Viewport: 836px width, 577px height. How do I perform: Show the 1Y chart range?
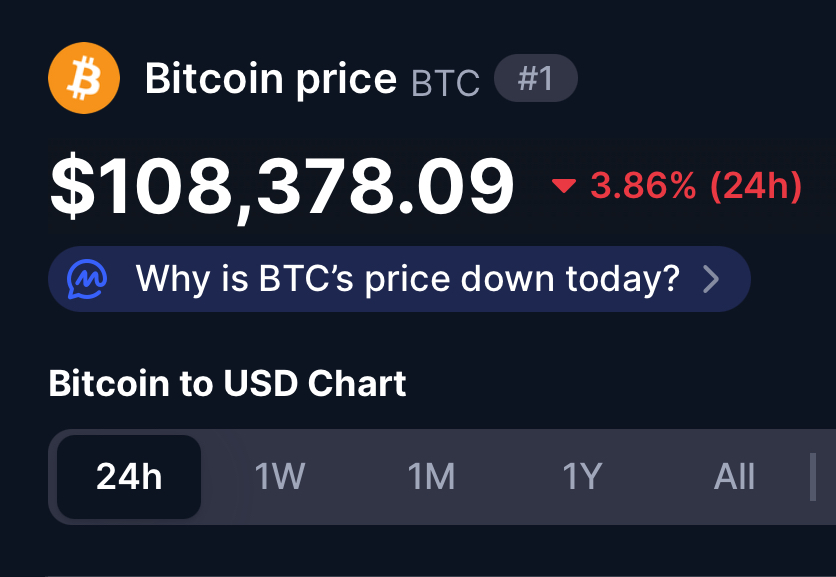pos(582,477)
